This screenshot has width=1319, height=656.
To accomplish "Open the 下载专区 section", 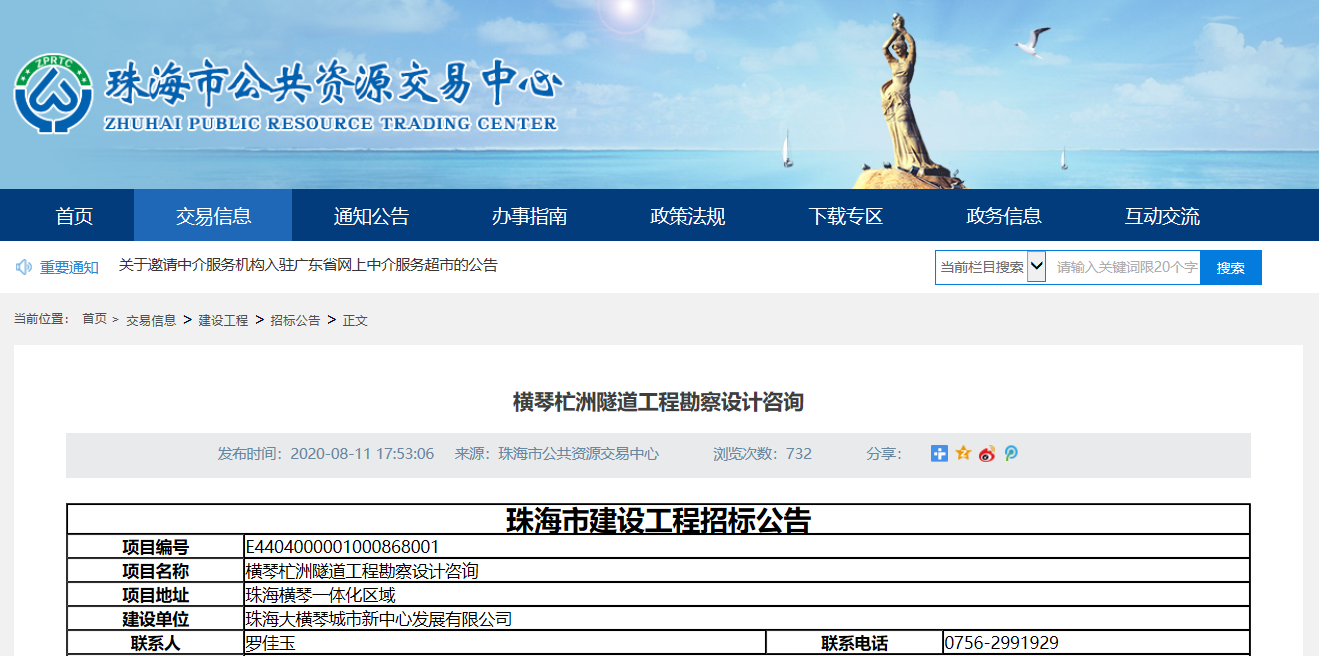I will pos(845,216).
